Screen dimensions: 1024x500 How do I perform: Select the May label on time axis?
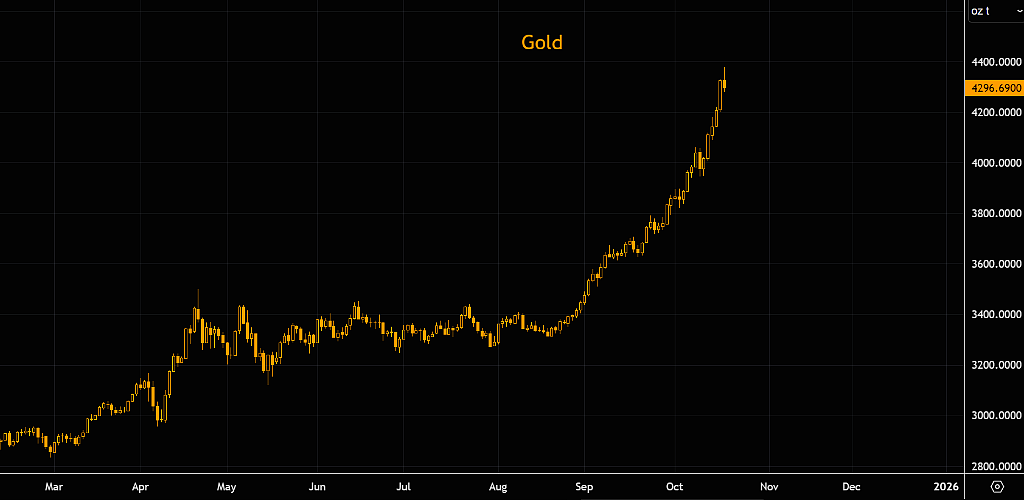click(227, 487)
